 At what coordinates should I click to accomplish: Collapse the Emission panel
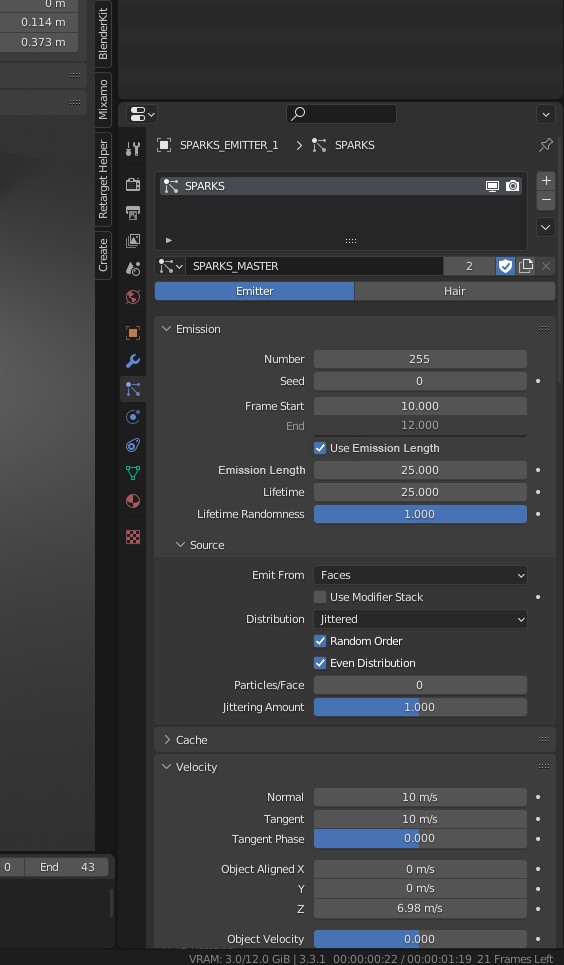click(166, 329)
